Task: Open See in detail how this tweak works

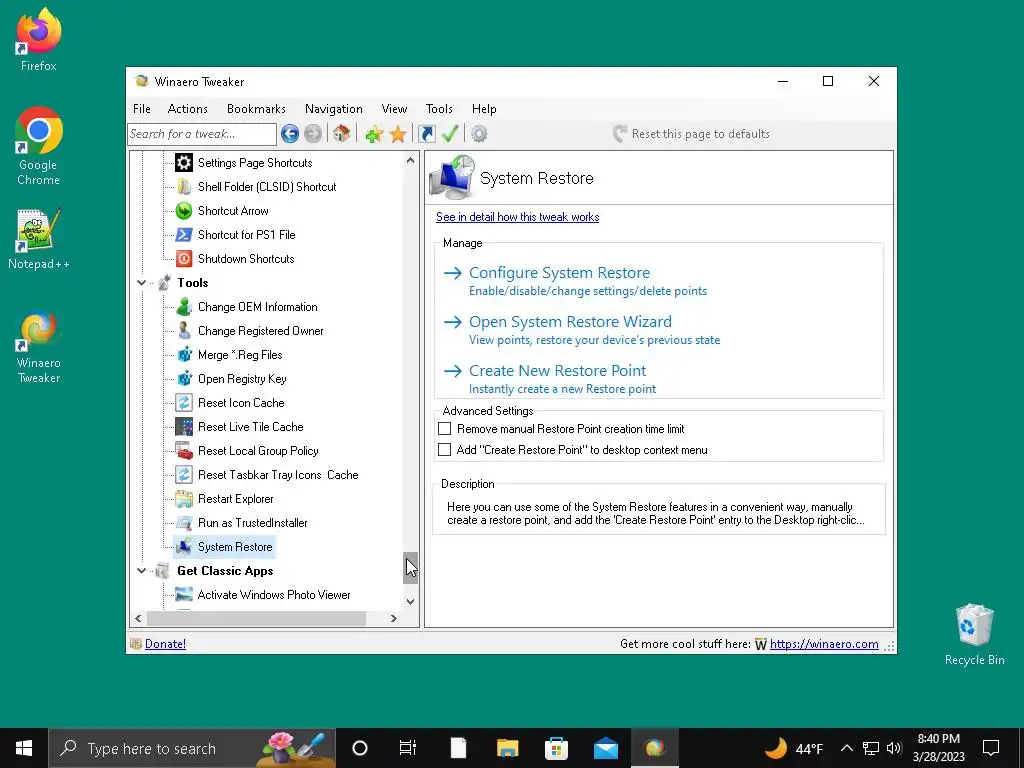Action: pos(517,217)
